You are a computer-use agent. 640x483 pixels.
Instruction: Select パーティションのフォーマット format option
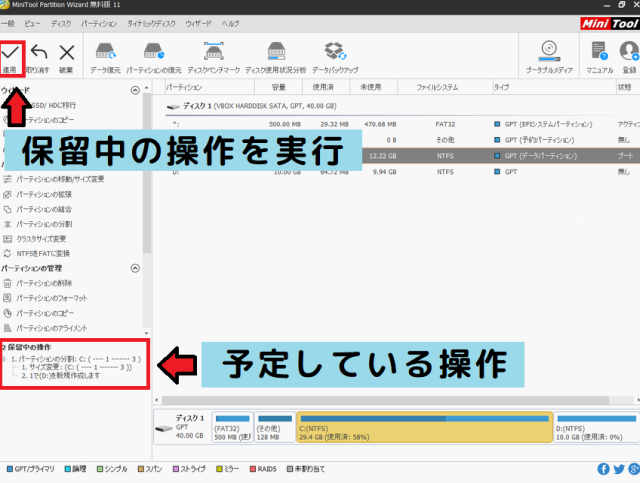coord(45,298)
